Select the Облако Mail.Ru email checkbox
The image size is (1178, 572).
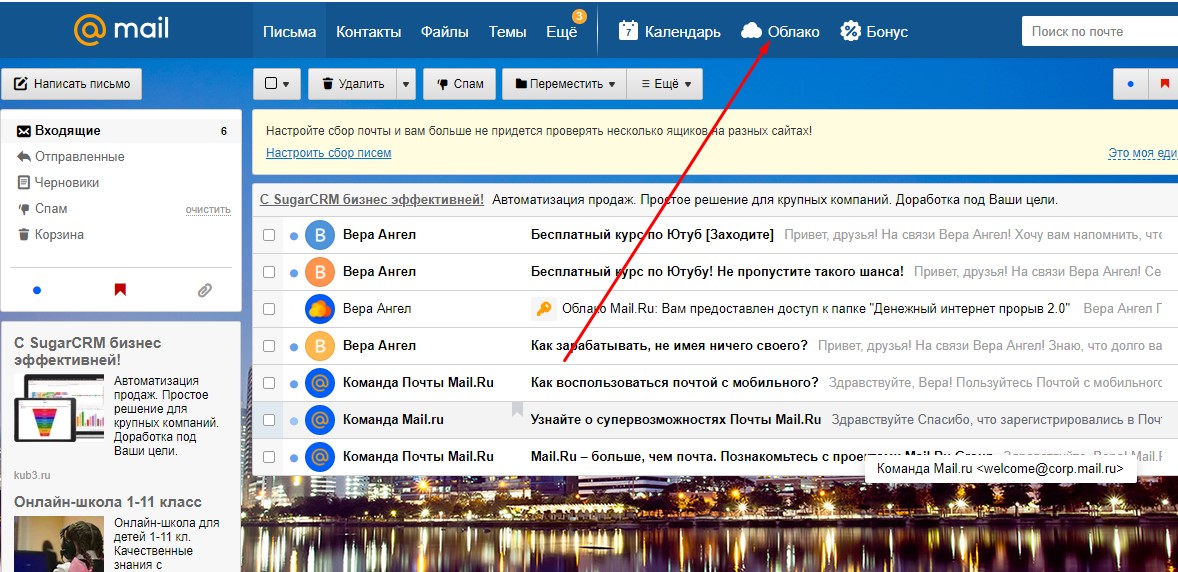click(269, 309)
